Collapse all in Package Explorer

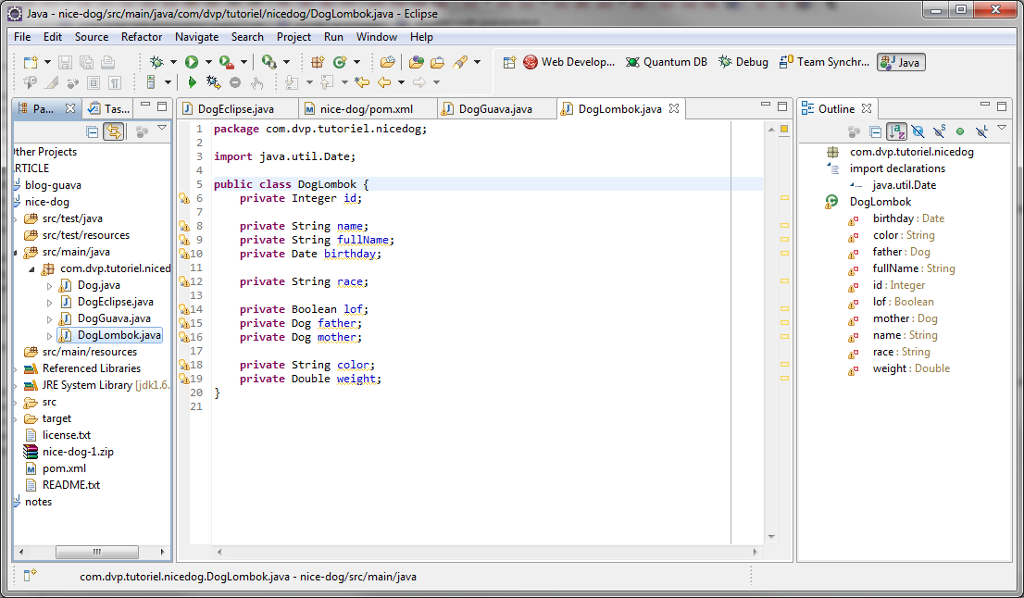93,131
